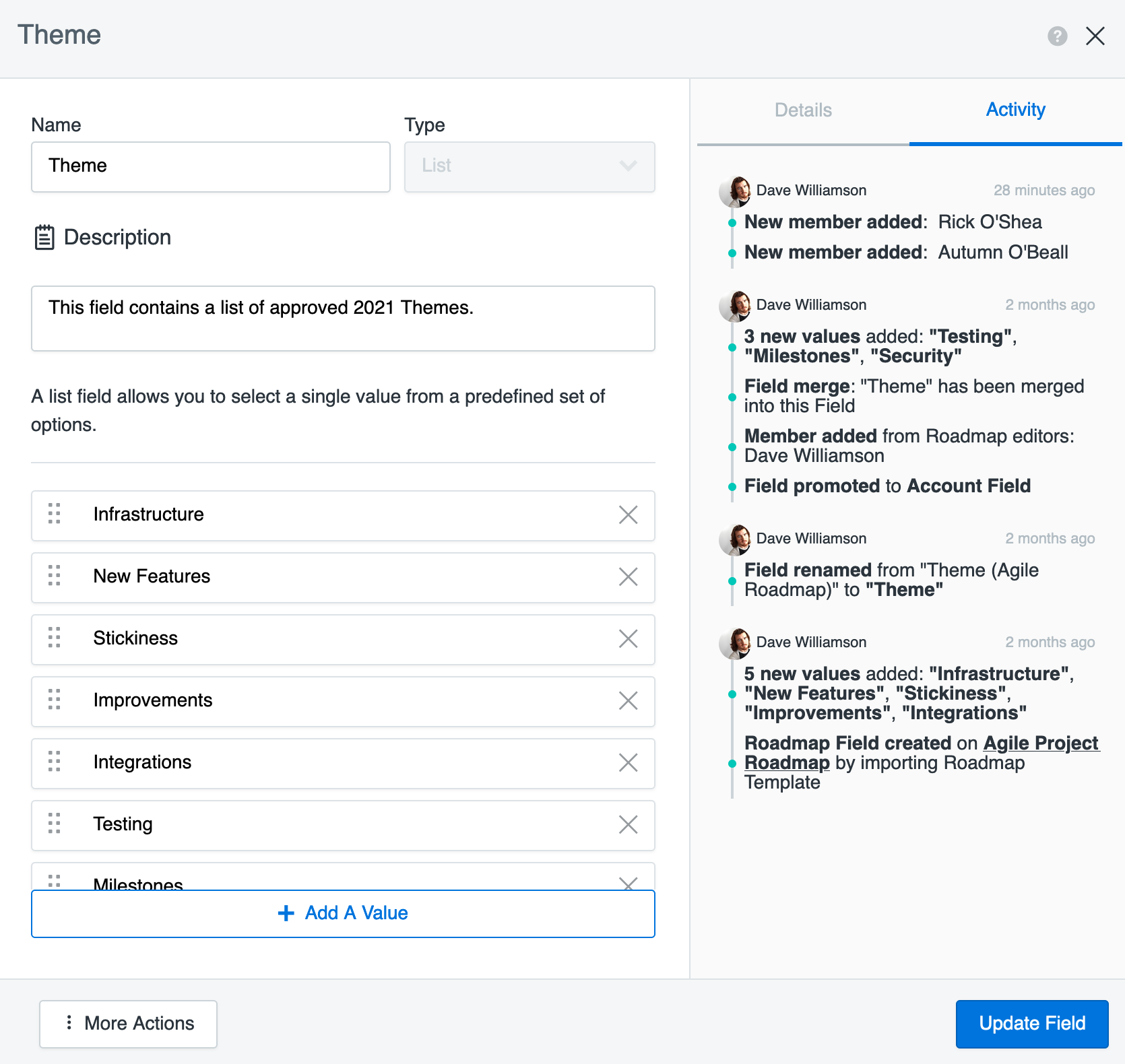Open the Type dropdown list

pos(529,166)
